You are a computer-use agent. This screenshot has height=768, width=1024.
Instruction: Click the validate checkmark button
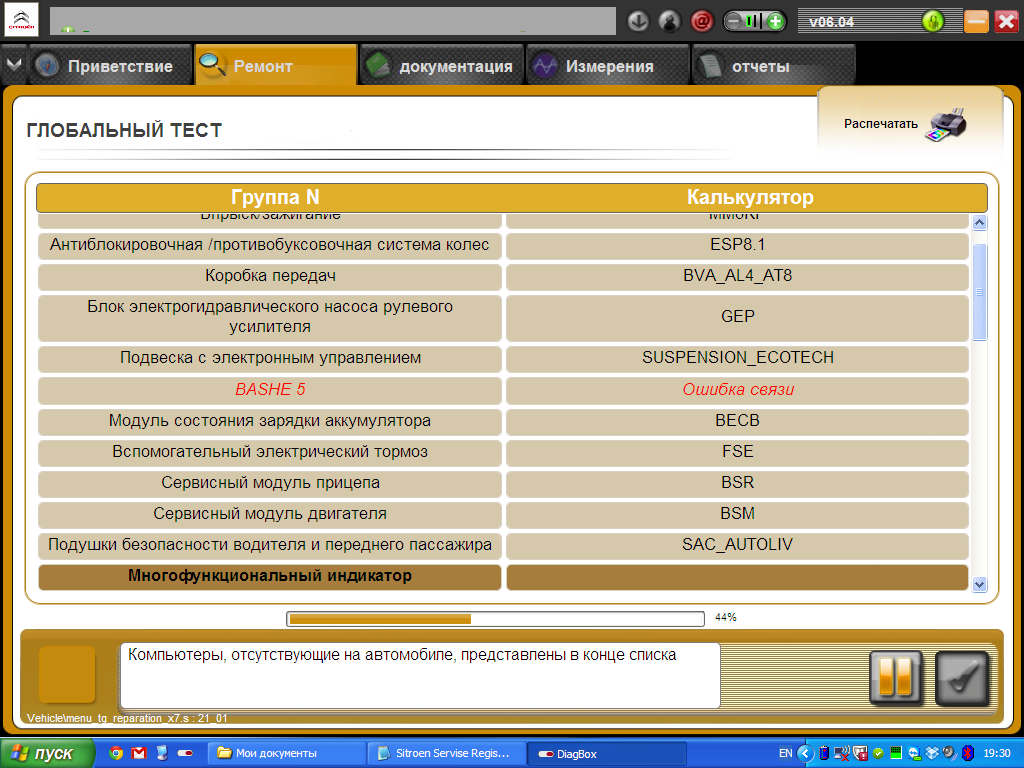point(961,678)
